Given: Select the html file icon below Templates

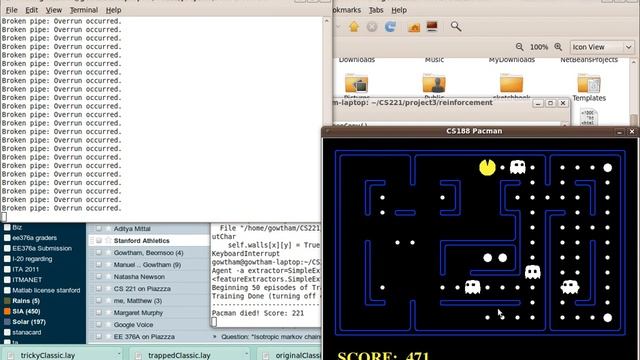Looking at the screenshot, I should click(589, 117).
